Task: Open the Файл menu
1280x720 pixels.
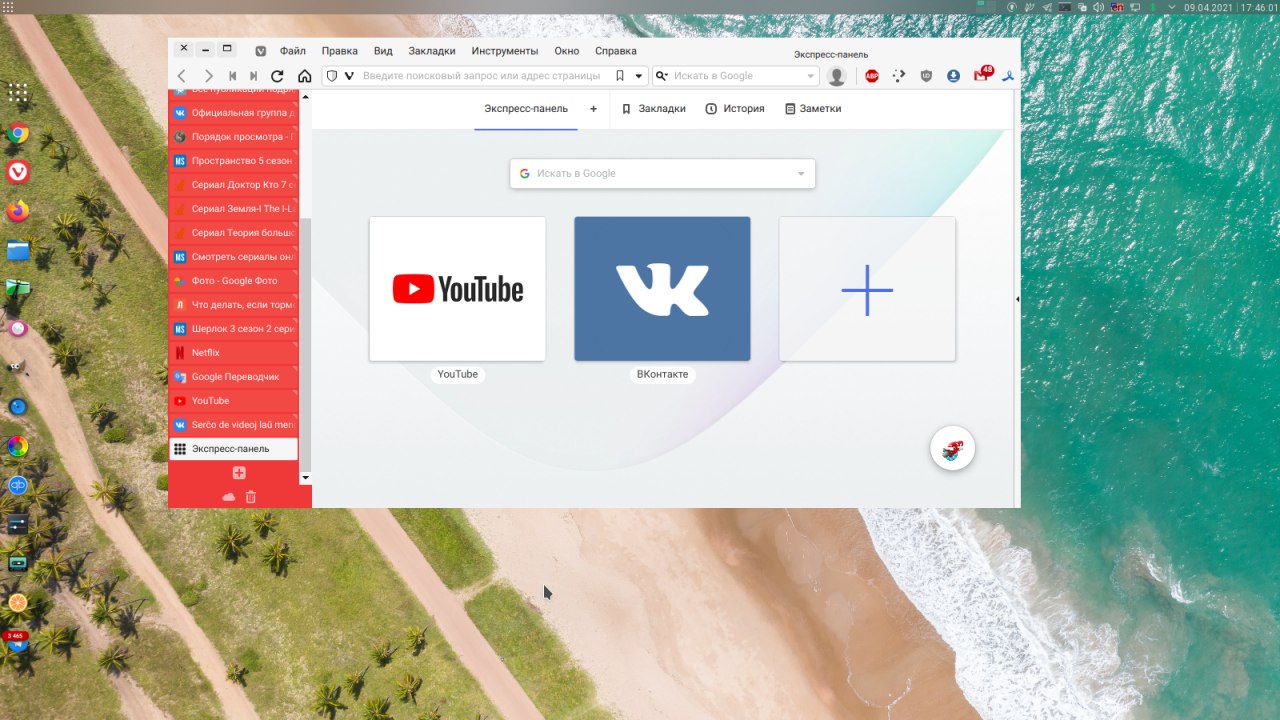Action: coord(293,51)
